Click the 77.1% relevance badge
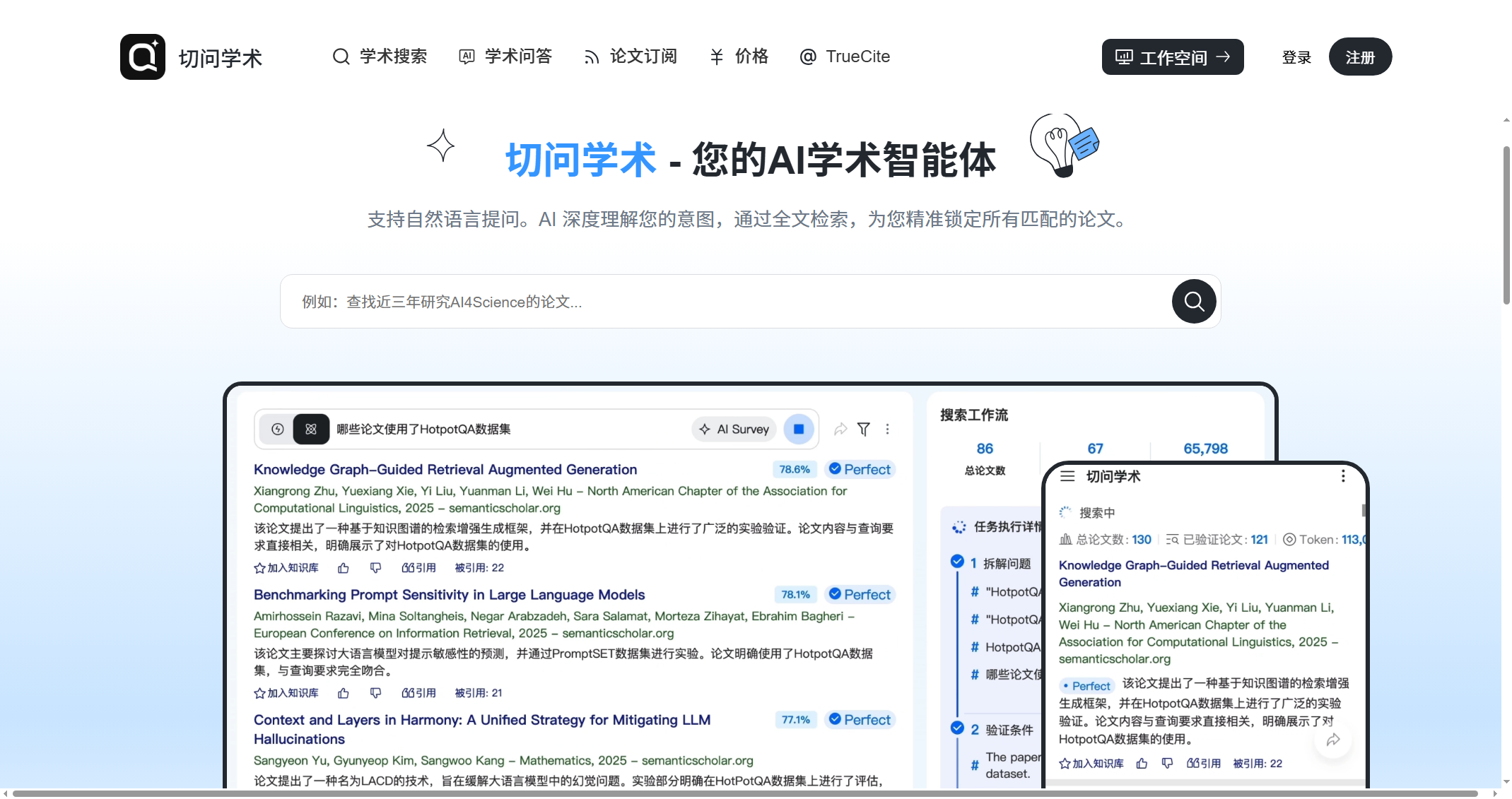This screenshot has height=799, width=1512. 796,720
